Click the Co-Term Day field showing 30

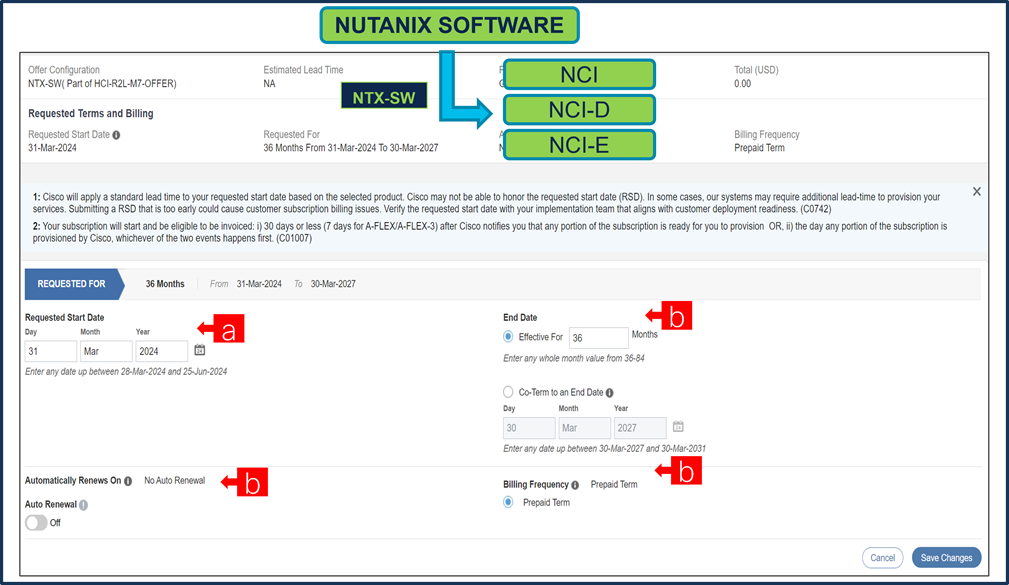pos(529,428)
